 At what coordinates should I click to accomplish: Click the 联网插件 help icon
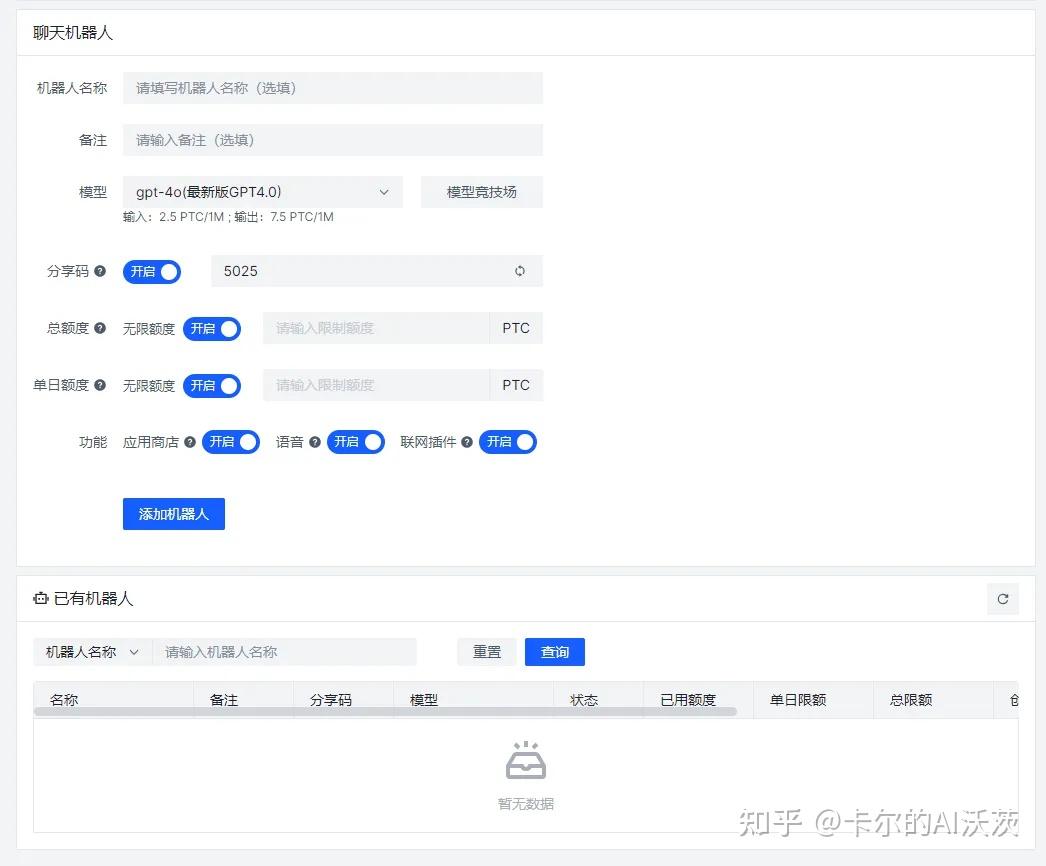pyautogui.click(x=466, y=441)
